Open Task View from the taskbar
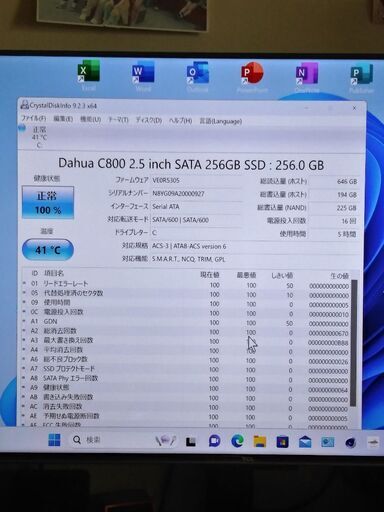The height and width of the screenshot is (512, 384). (x=191, y=441)
